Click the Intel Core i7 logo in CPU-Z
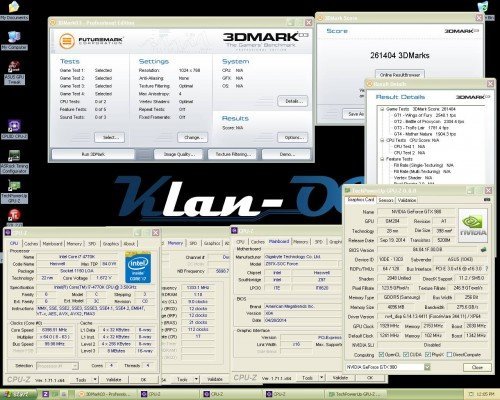This screenshot has height=400, width=500. point(138,267)
